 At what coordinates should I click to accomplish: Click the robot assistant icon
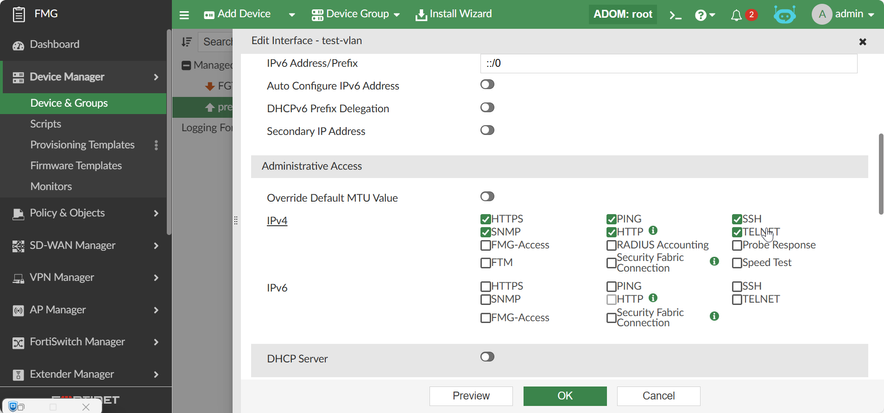point(785,15)
